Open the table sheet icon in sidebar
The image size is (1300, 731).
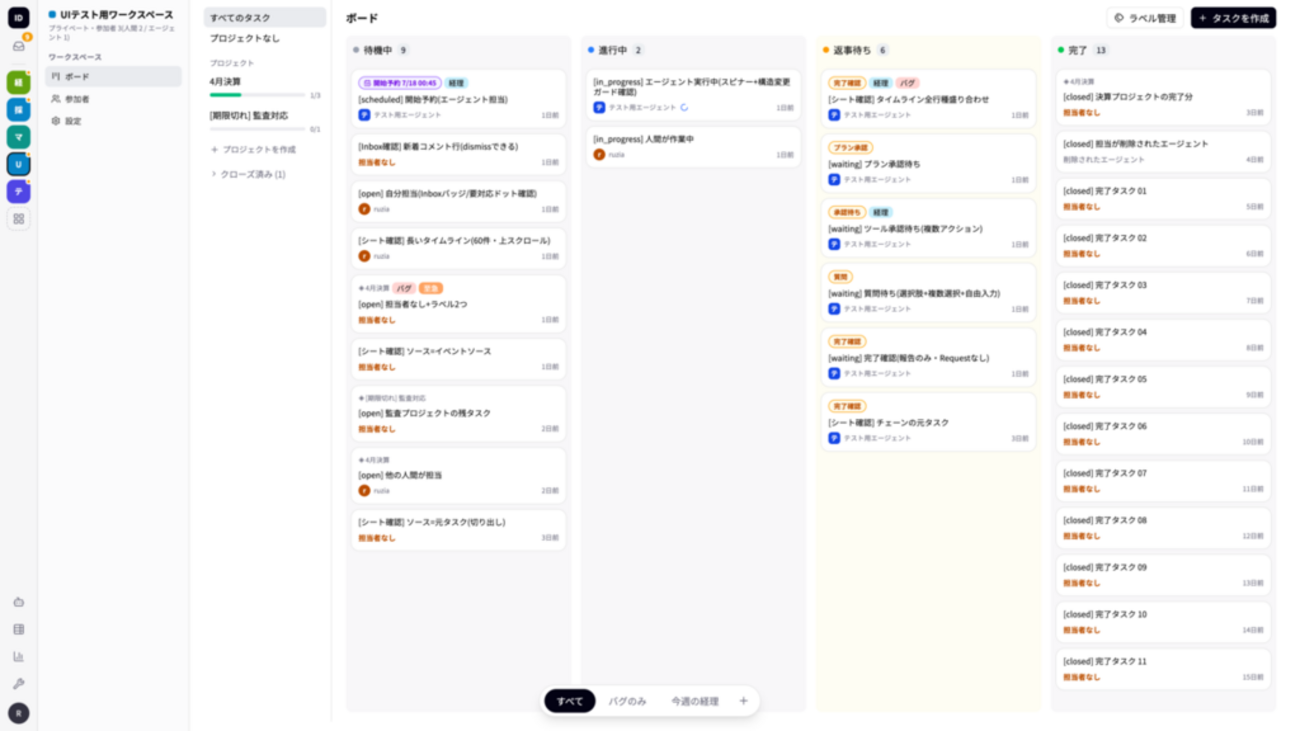pyautogui.click(x=19, y=629)
